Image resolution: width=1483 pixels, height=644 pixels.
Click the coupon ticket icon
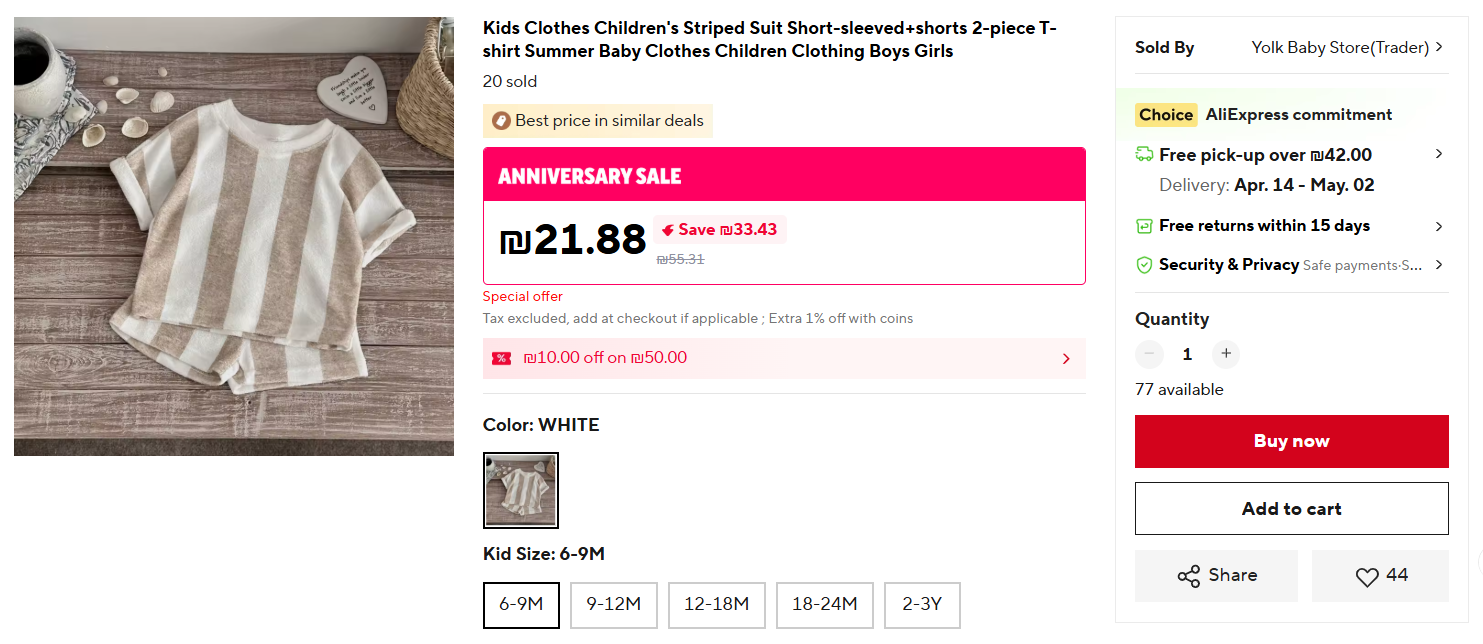pyautogui.click(x=501, y=358)
